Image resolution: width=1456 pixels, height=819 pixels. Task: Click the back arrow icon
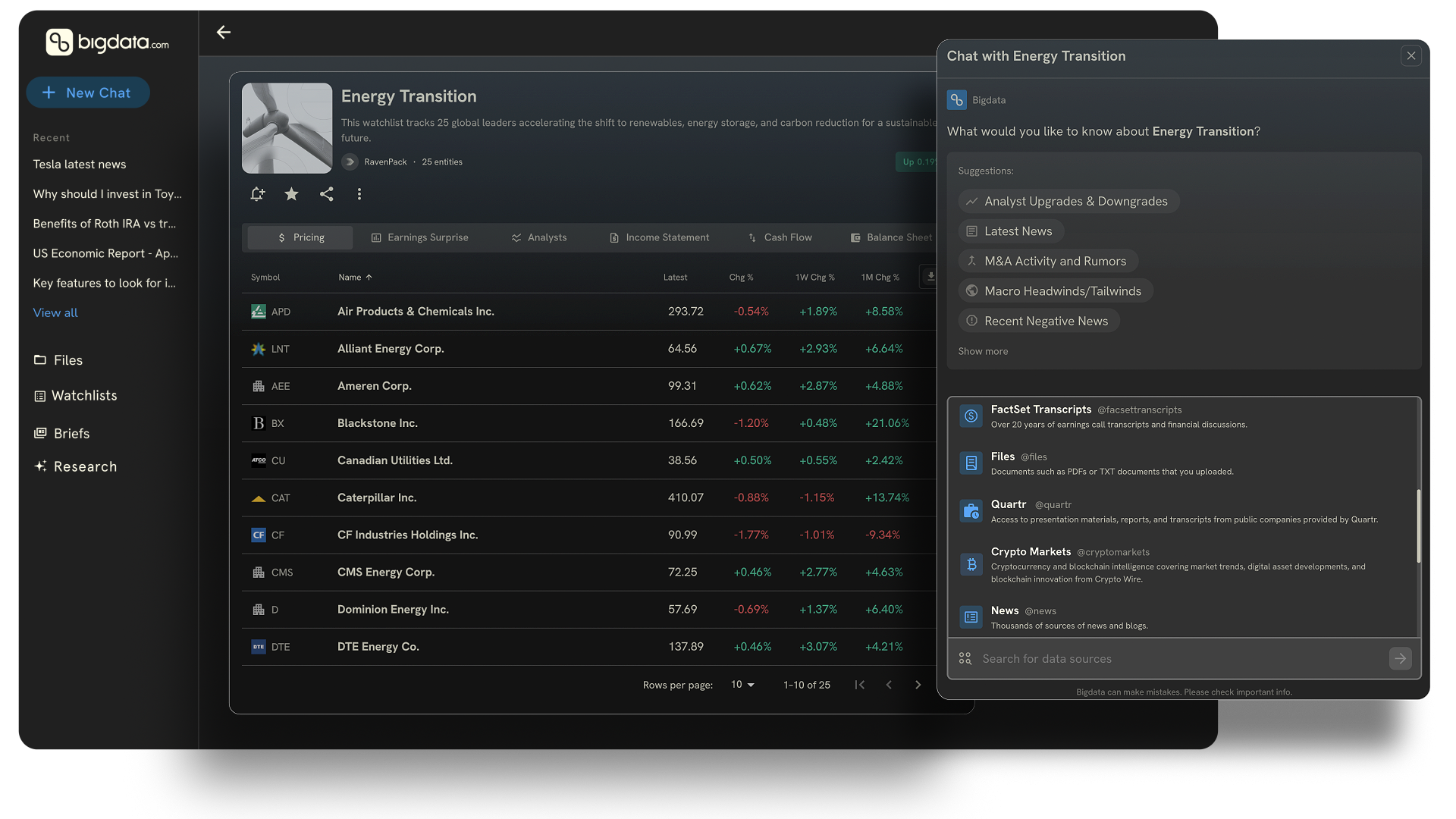(x=223, y=32)
